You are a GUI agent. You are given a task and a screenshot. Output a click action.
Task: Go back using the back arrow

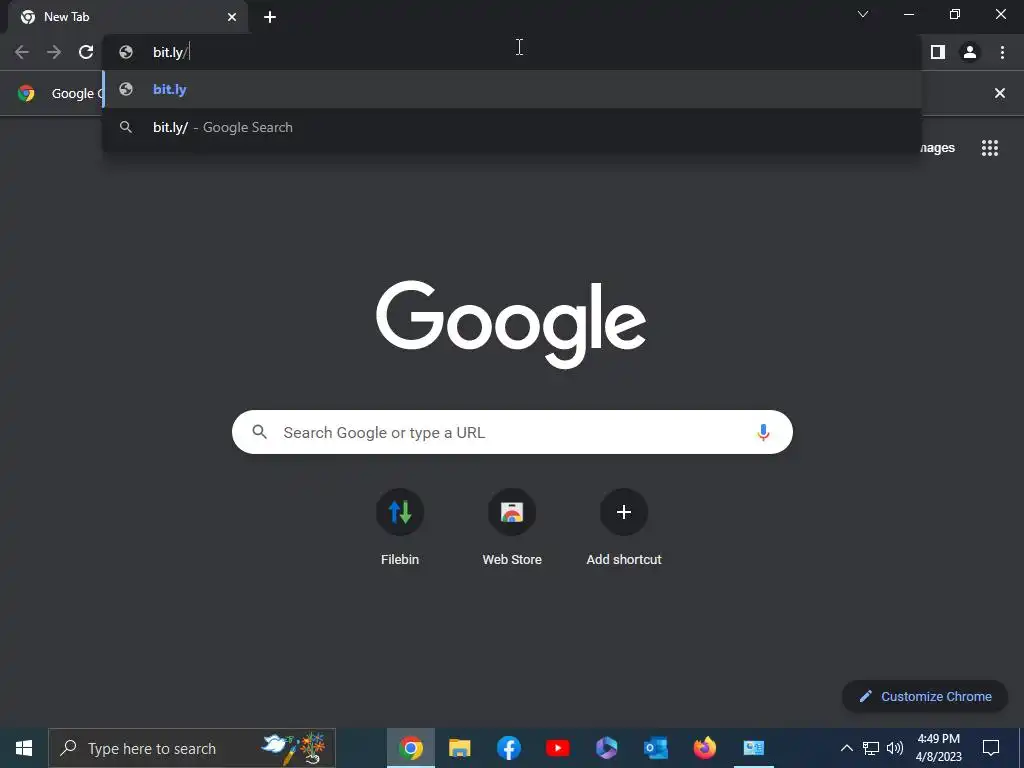22,52
